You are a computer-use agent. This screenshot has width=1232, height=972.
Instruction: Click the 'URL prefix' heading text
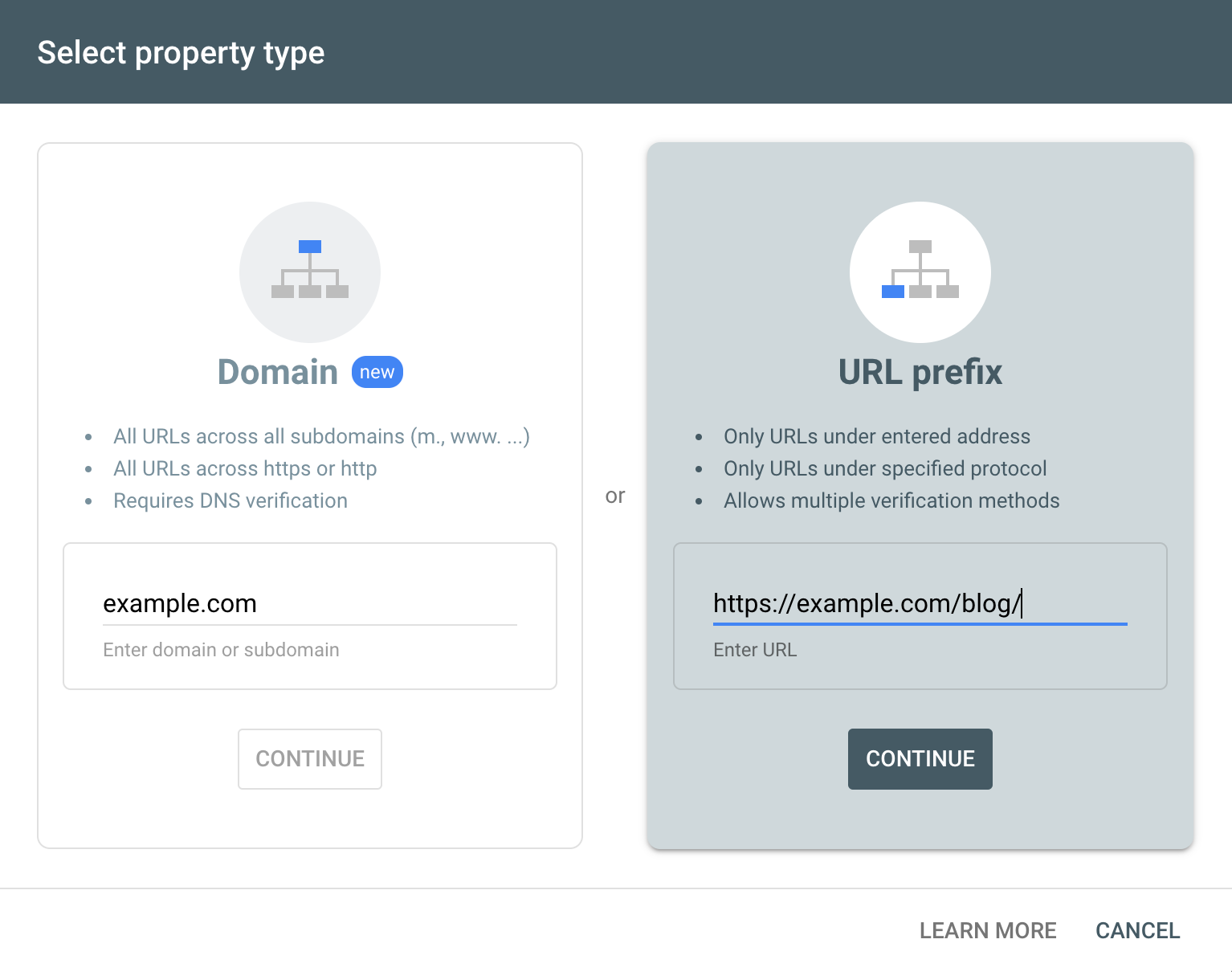[920, 371]
